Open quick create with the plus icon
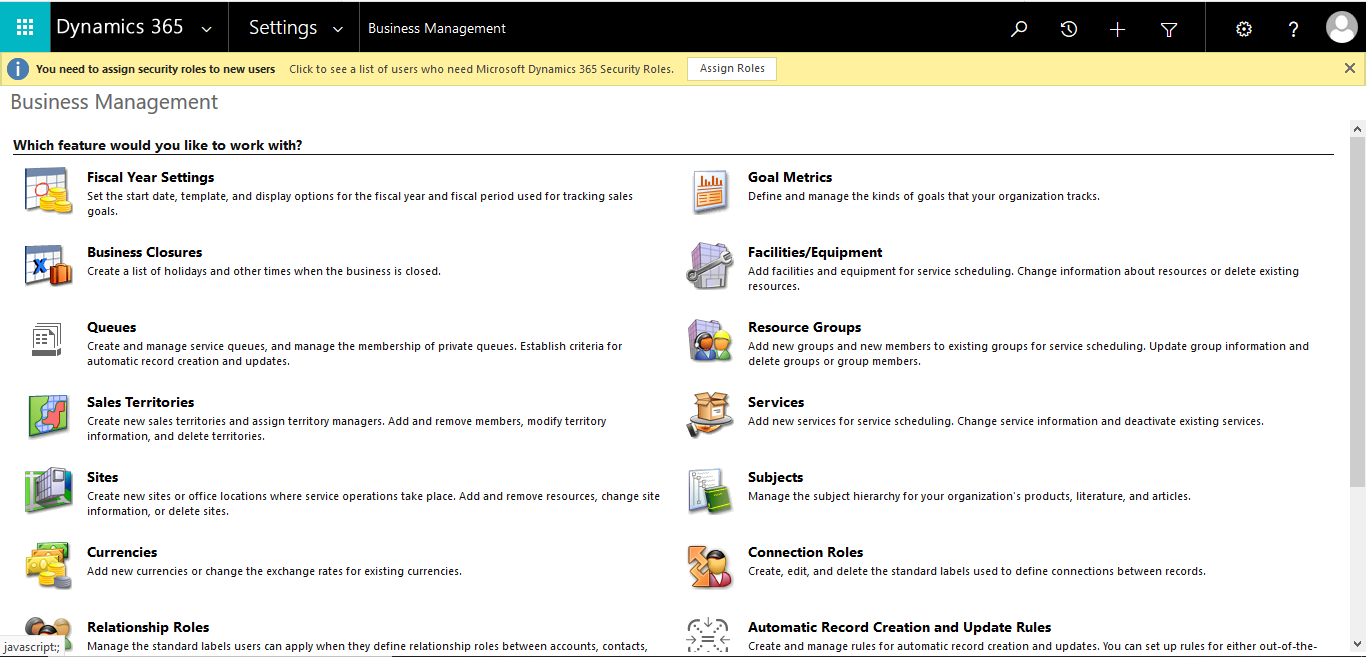Image resolution: width=1366 pixels, height=657 pixels. (x=1117, y=27)
